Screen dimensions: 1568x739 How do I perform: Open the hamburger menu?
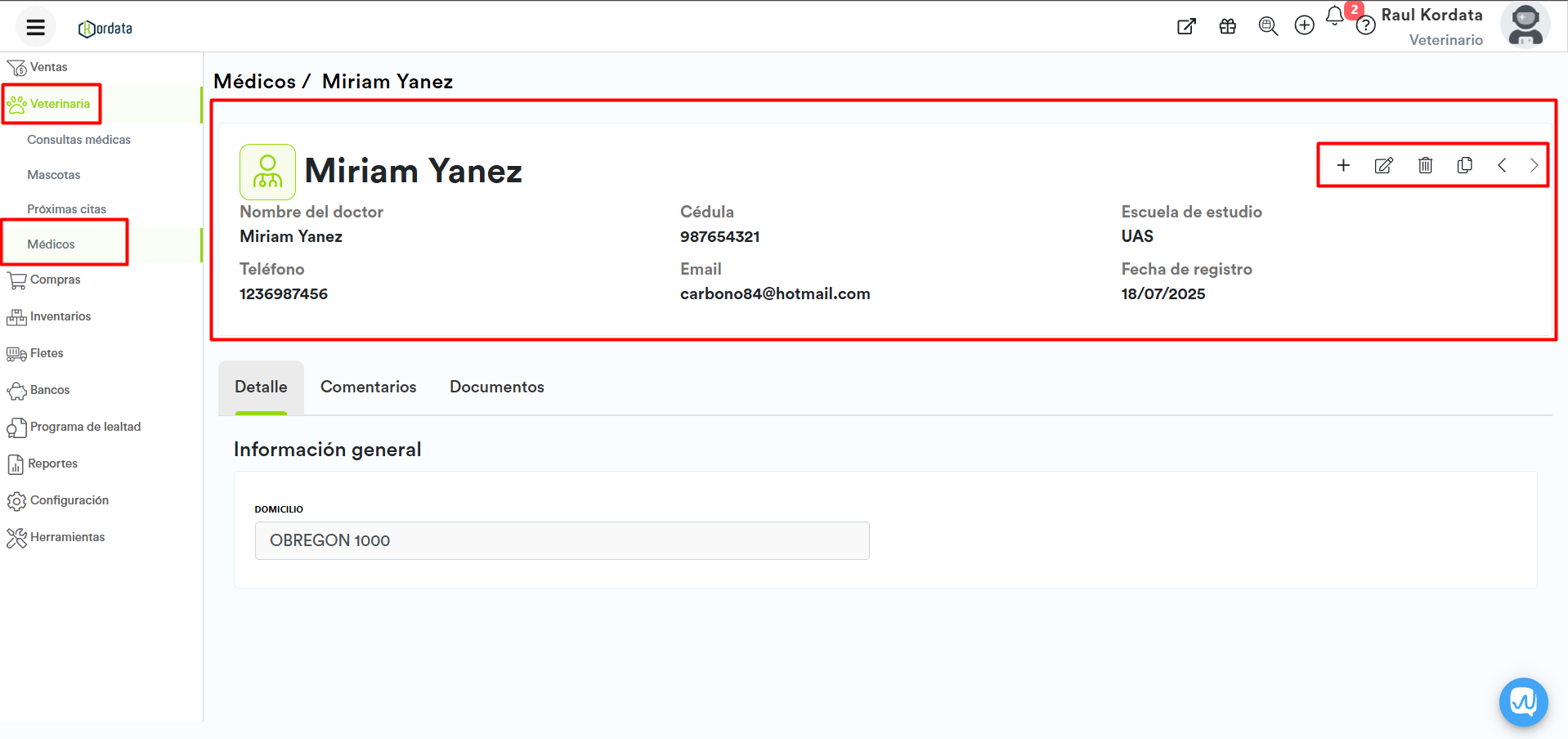(35, 27)
